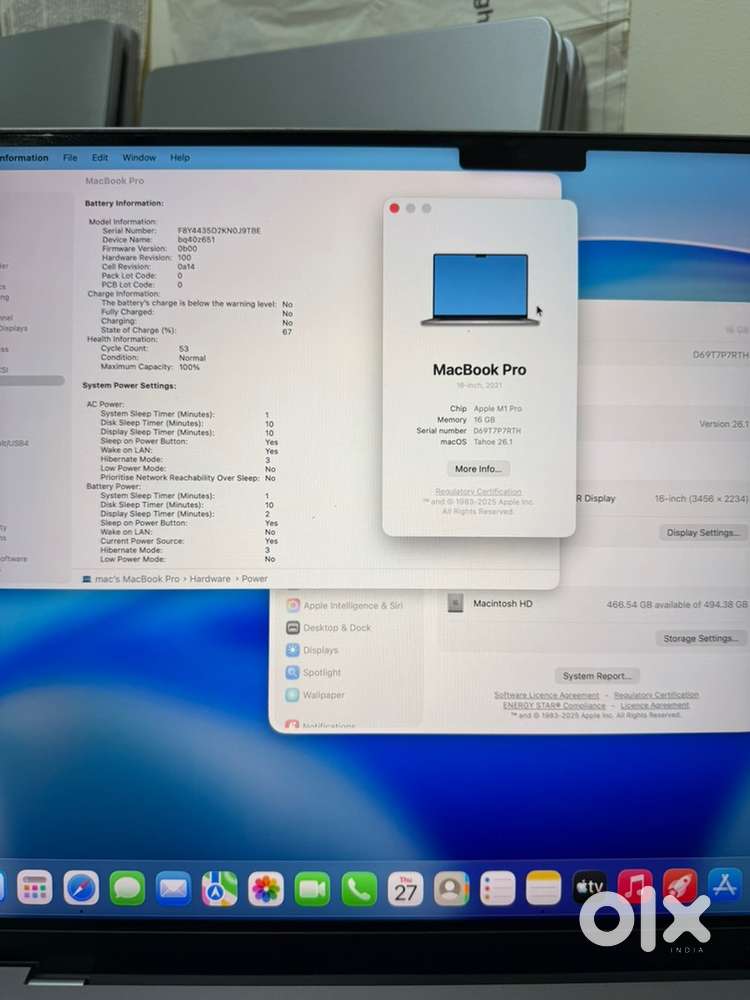Open the Software Licence Agreement link
The width and height of the screenshot is (750, 1000).
tap(546, 695)
